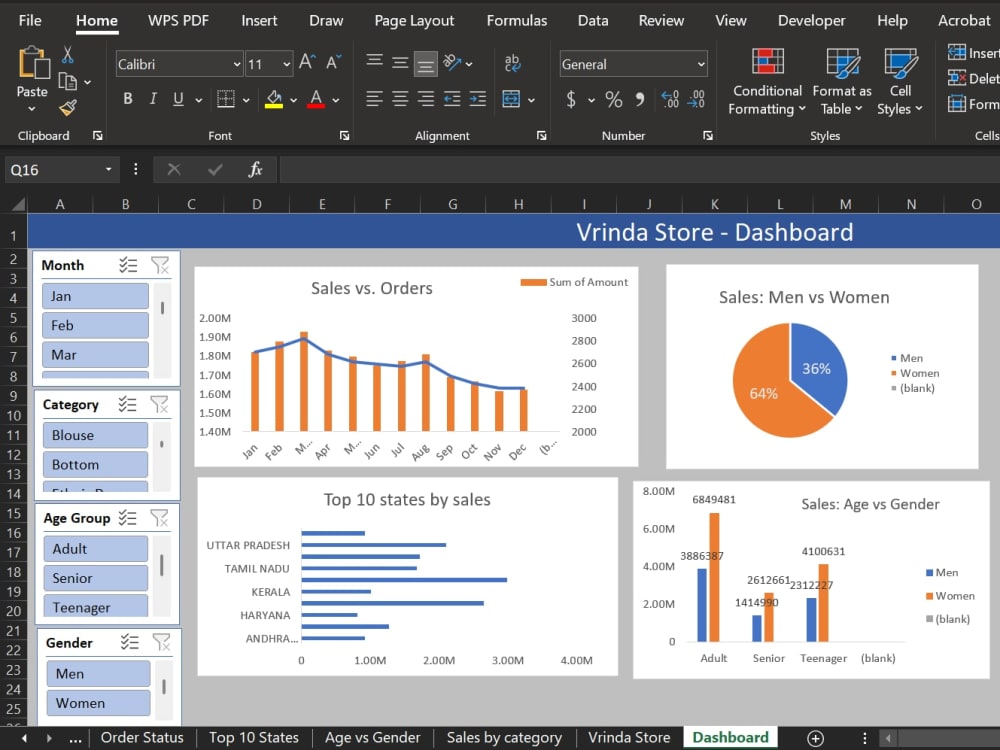The width and height of the screenshot is (1000, 750).
Task: Open the General number format dropdown
Action: 701,64
